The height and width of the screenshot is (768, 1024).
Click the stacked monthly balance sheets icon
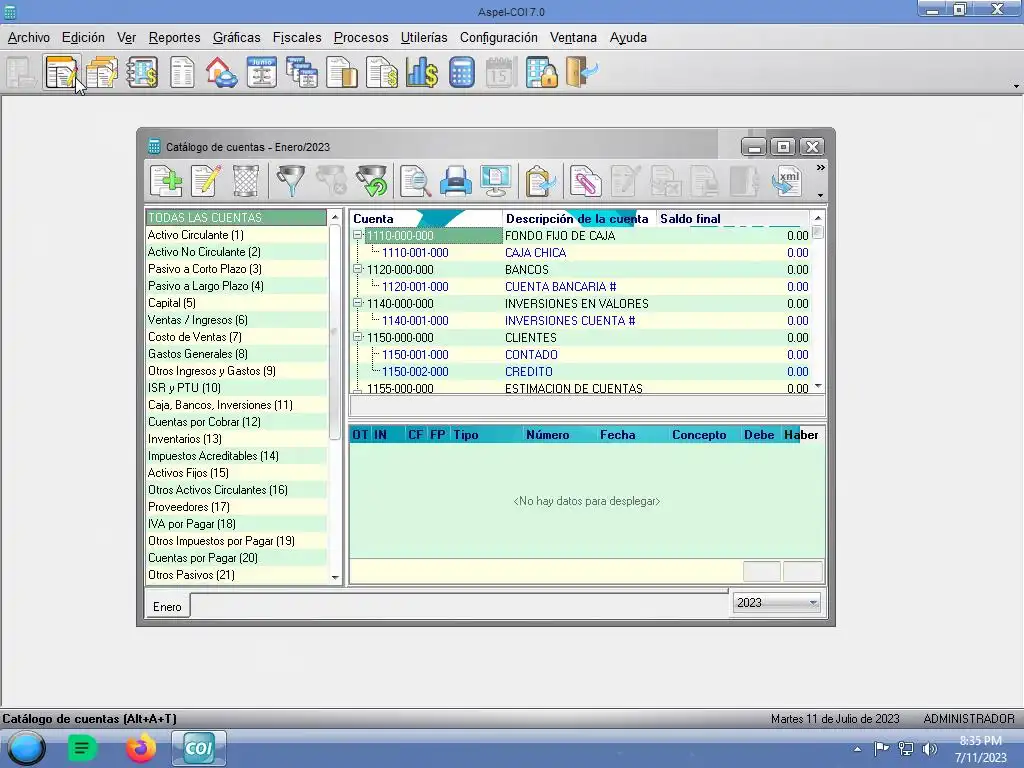pyautogui.click(x=302, y=72)
